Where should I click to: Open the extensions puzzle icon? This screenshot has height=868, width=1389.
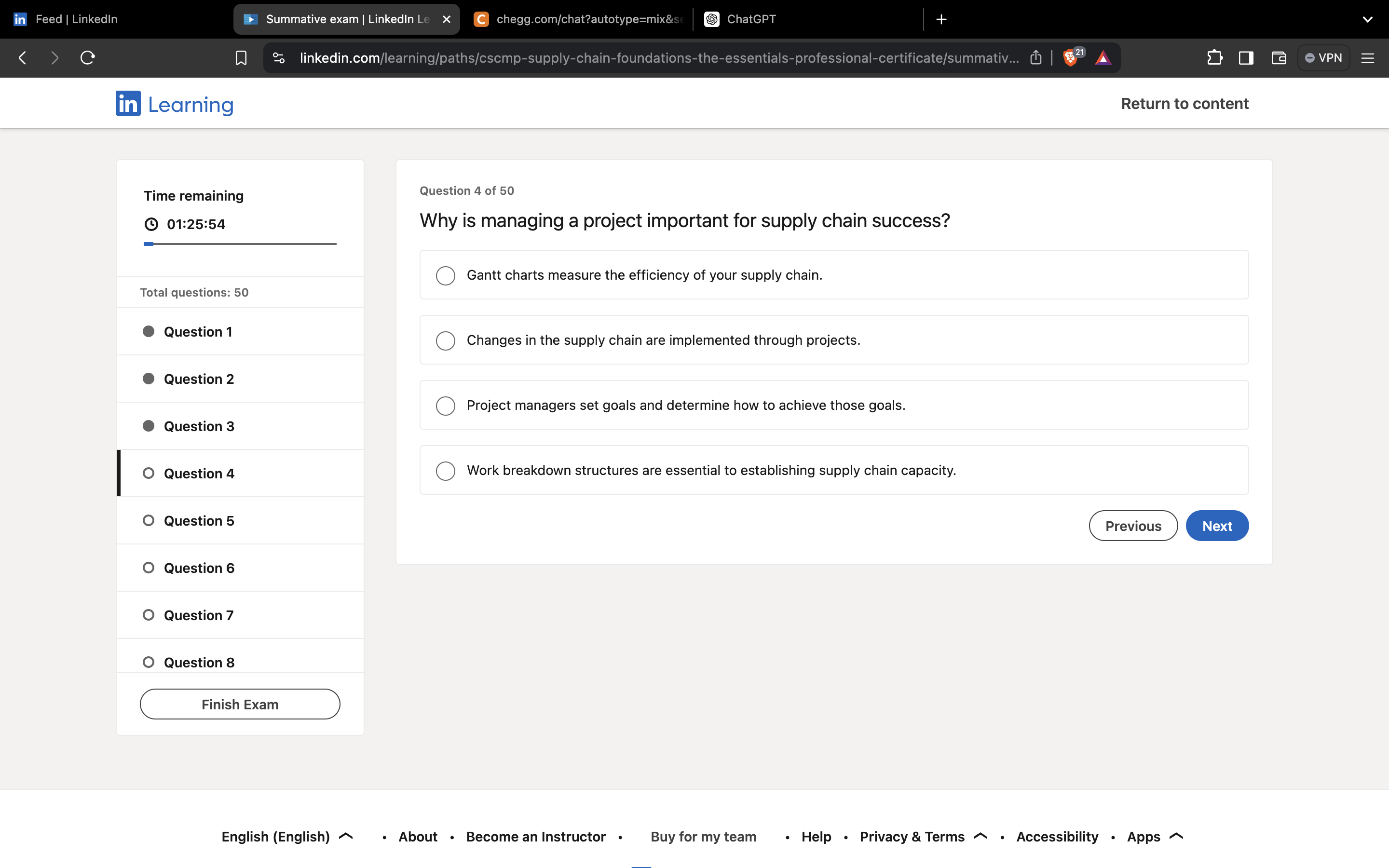coord(1214,58)
